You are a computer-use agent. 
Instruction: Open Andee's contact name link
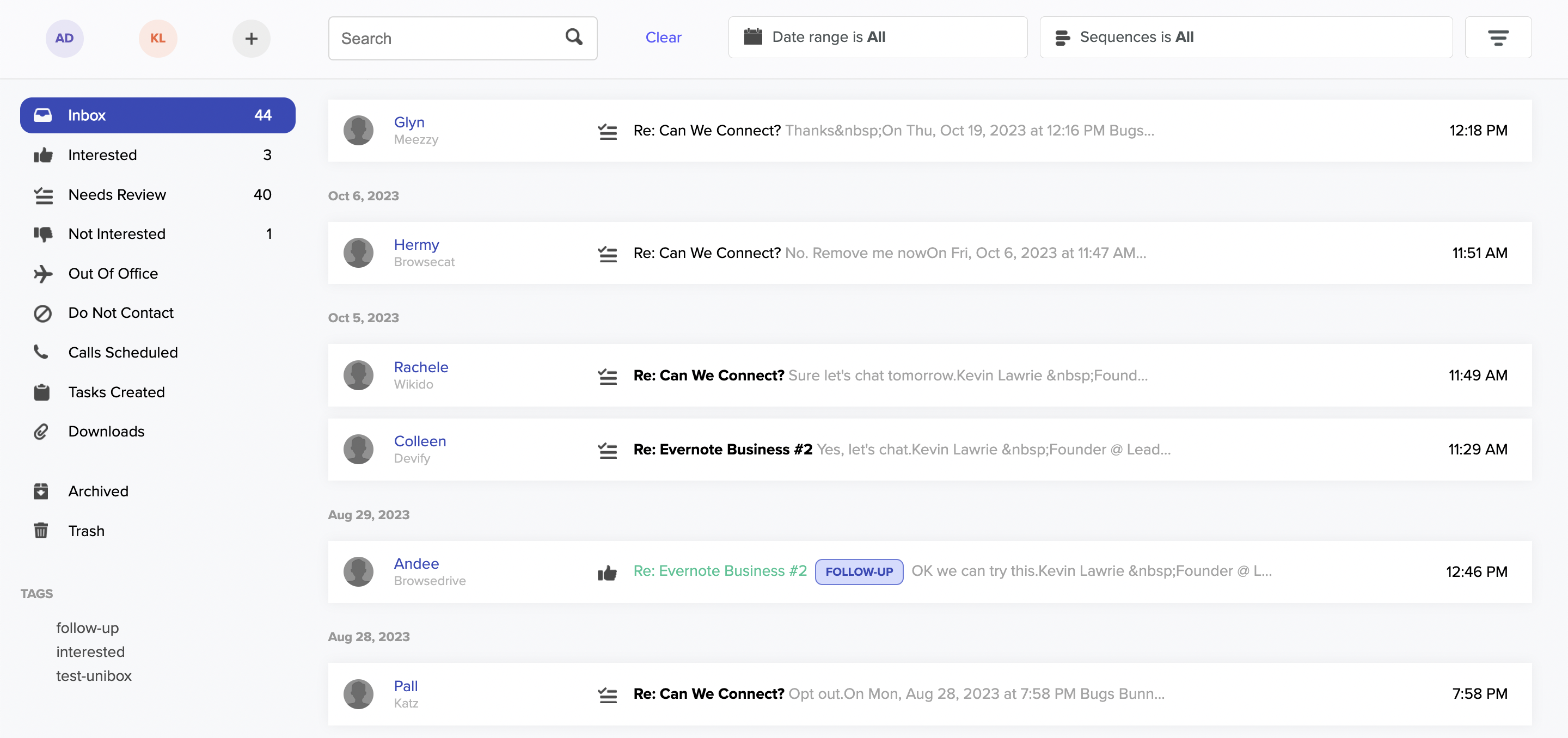pyautogui.click(x=416, y=563)
